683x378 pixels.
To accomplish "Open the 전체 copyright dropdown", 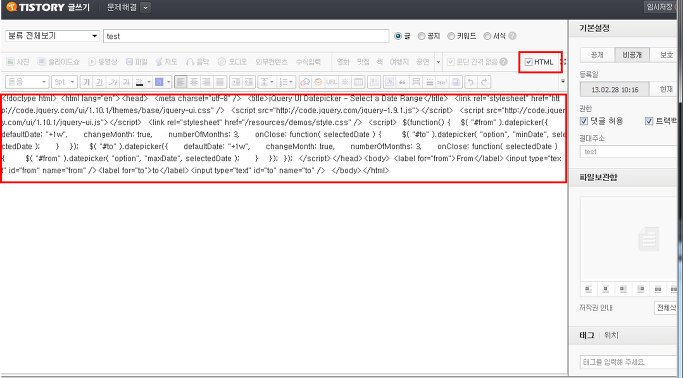I will point(666,307).
